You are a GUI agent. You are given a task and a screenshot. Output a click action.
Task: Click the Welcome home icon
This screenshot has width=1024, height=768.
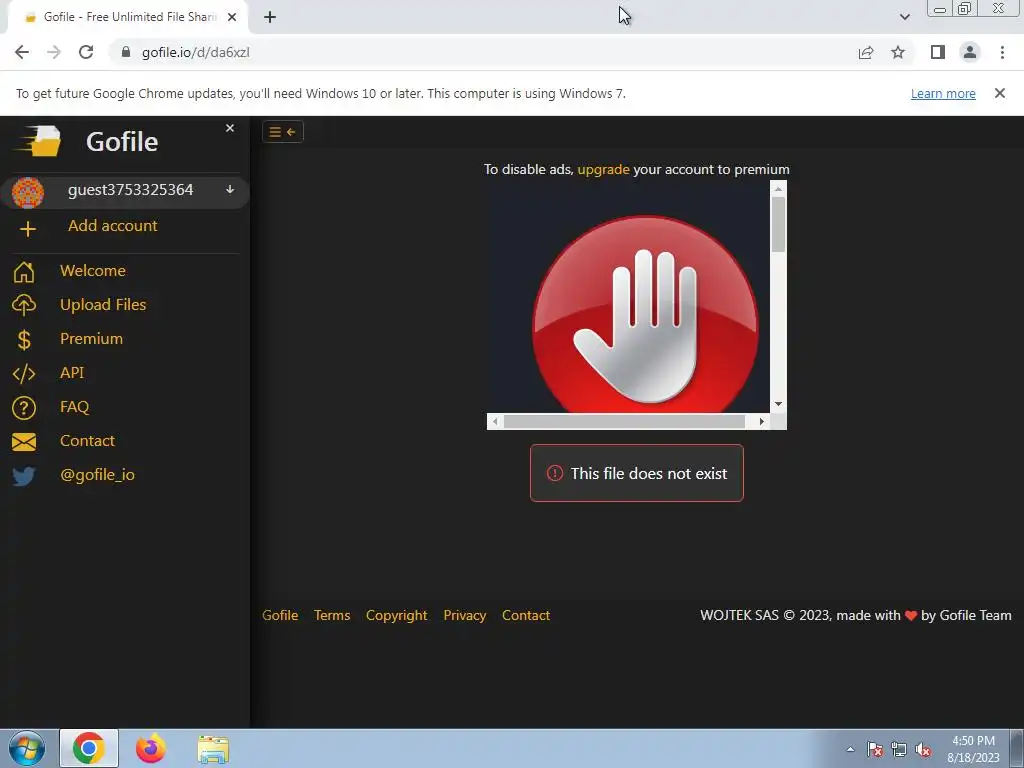24,272
